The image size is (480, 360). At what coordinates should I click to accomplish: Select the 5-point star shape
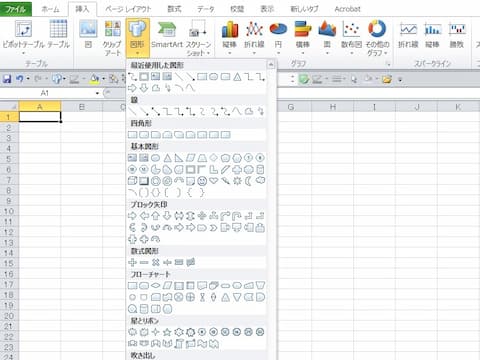(x=167, y=332)
